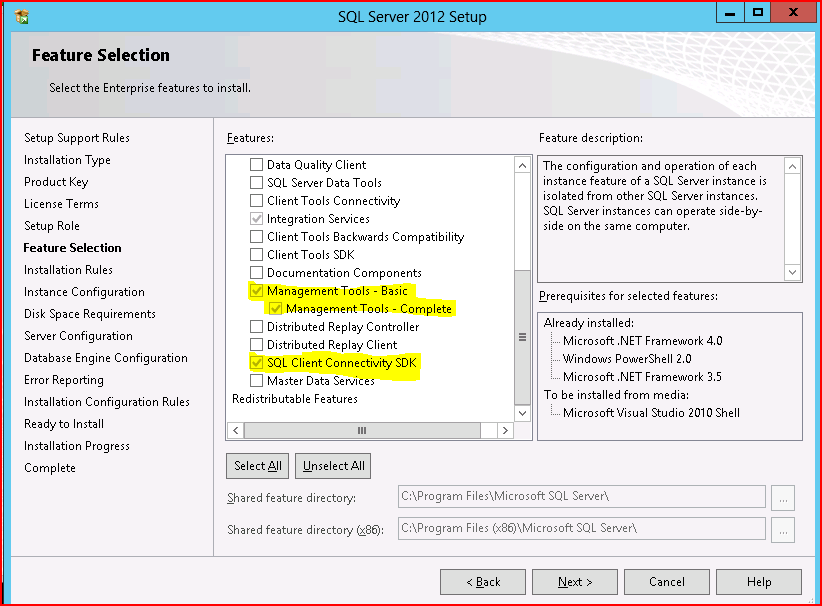Click the features list vertical scrollbar thumb

523,337
